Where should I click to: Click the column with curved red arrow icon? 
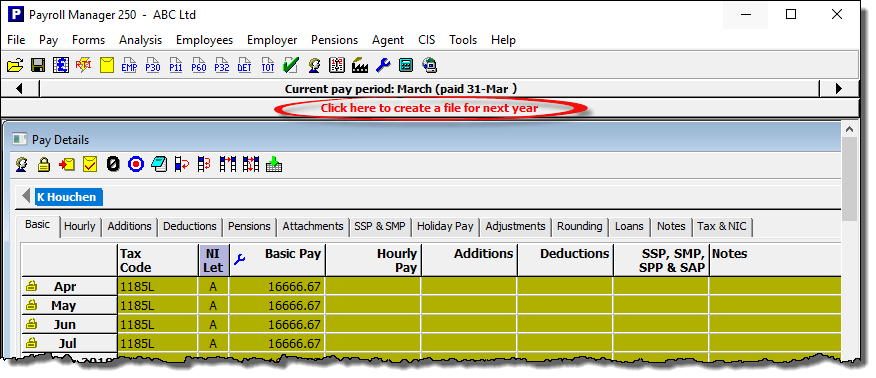[x=182, y=164]
